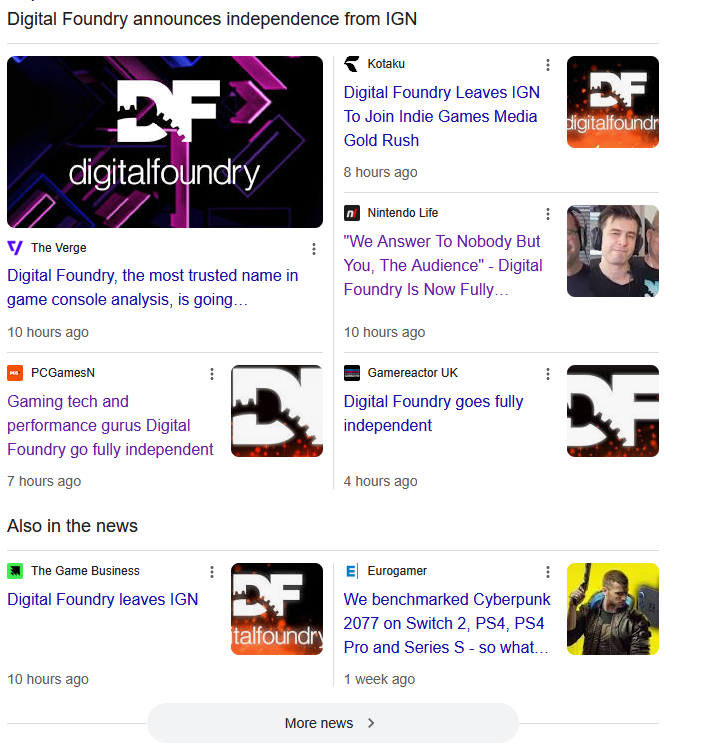Image resolution: width=707 pixels, height=745 pixels.
Task: Click The Verge logo icon
Action: coord(15,248)
